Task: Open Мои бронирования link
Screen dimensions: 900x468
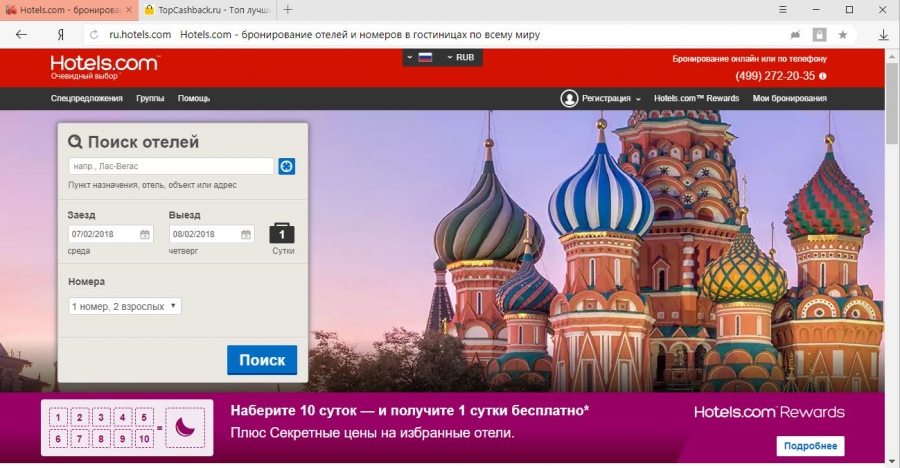Action: 790,98
